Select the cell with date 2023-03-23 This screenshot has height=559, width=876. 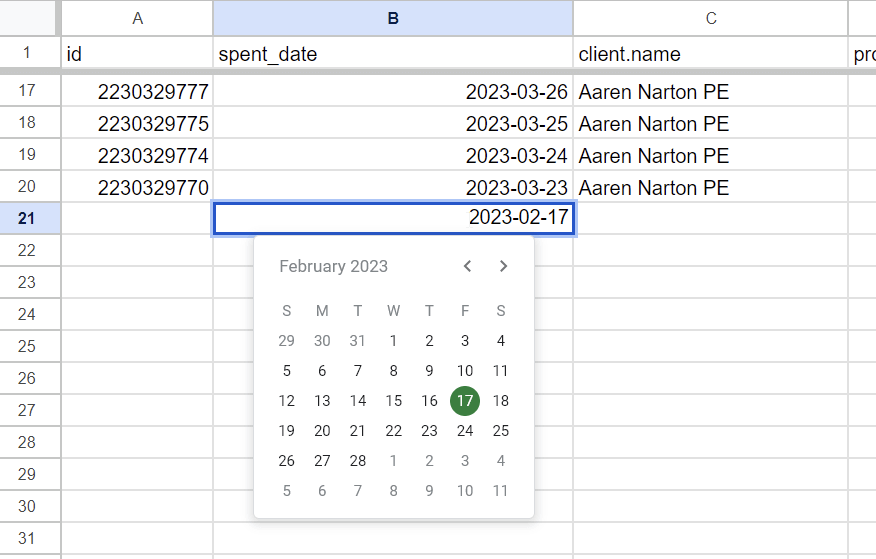(x=393, y=188)
